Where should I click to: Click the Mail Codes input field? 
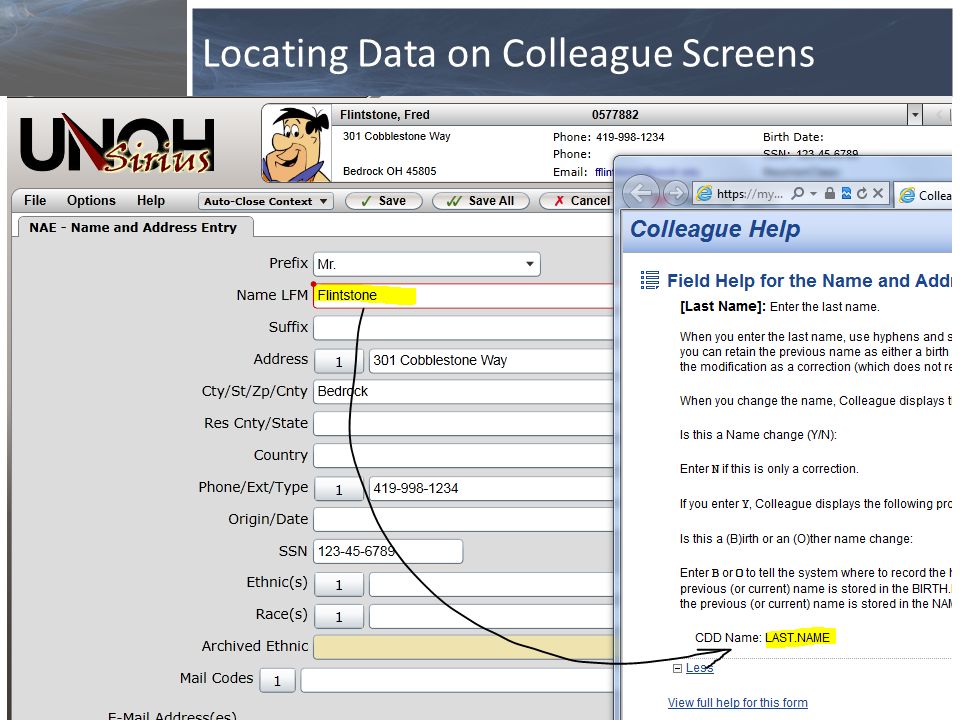[457, 680]
